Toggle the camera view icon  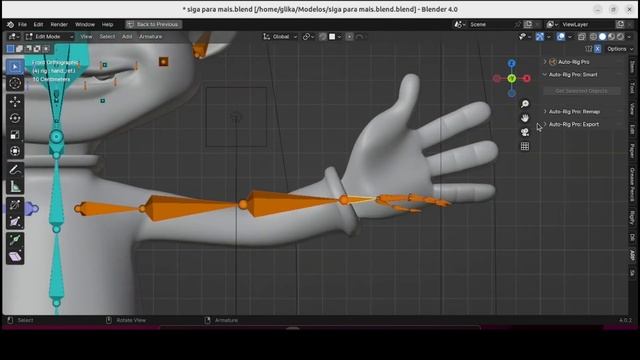[525, 132]
